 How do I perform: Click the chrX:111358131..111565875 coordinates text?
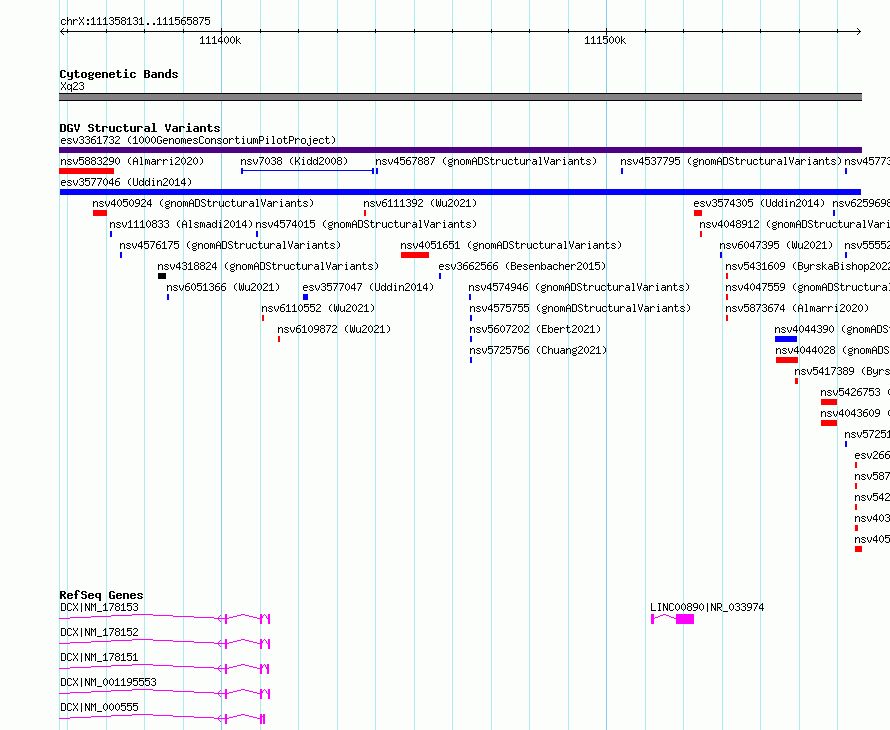[x=135, y=21]
